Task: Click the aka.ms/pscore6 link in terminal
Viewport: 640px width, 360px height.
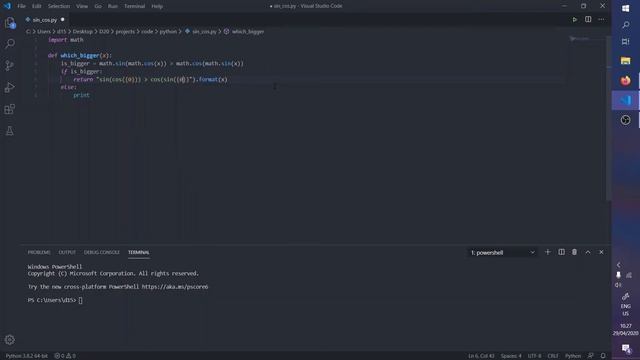Action: (175, 287)
